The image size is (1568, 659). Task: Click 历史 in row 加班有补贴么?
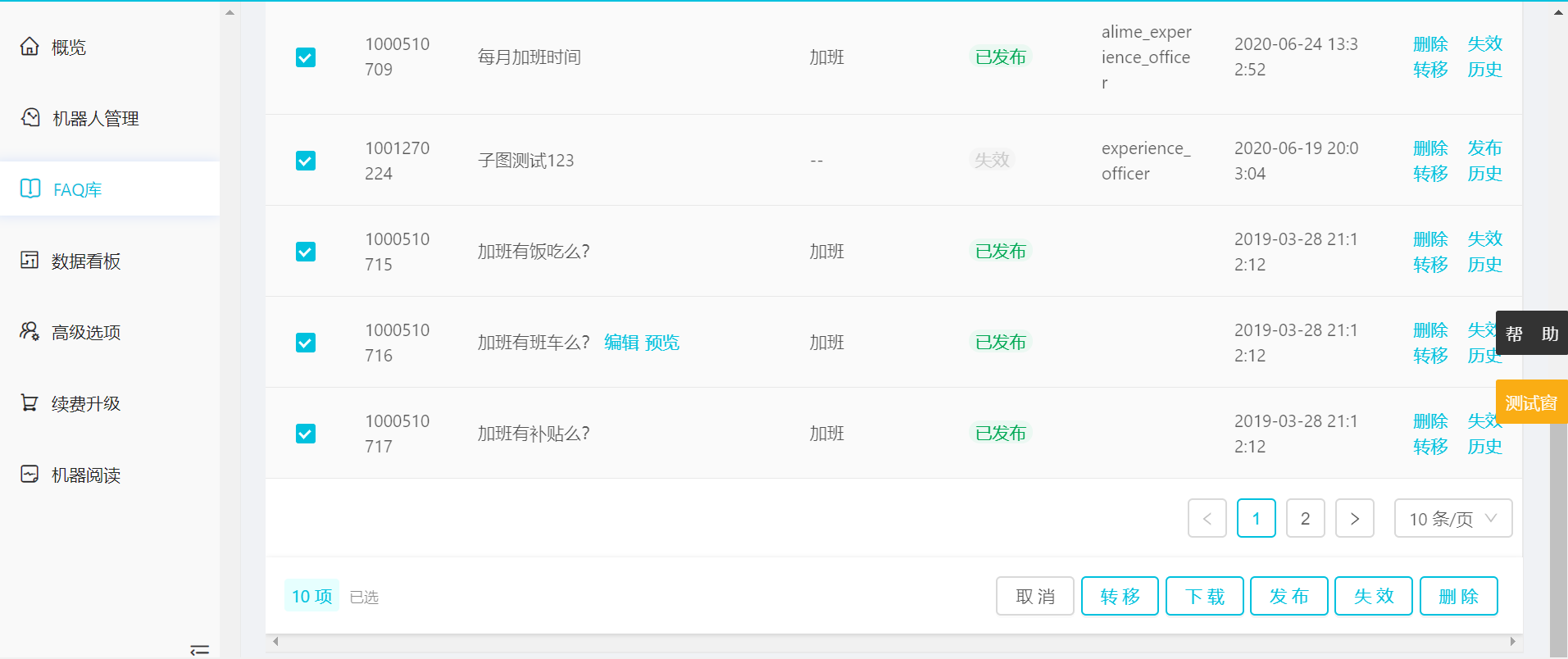coord(1484,447)
